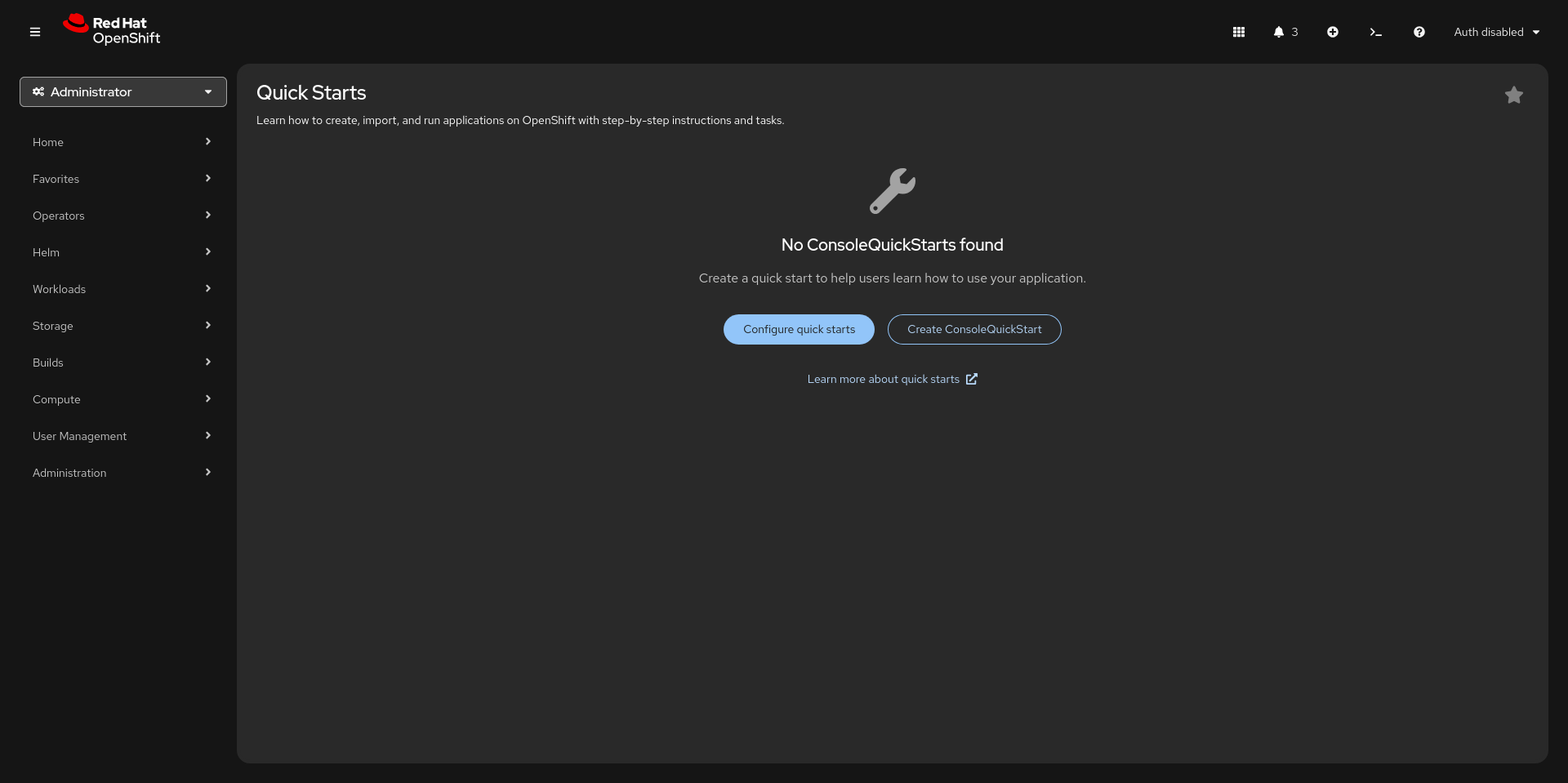This screenshot has width=1568, height=783.
Task: Expand the Storage chevron arrow
Action: [208, 325]
